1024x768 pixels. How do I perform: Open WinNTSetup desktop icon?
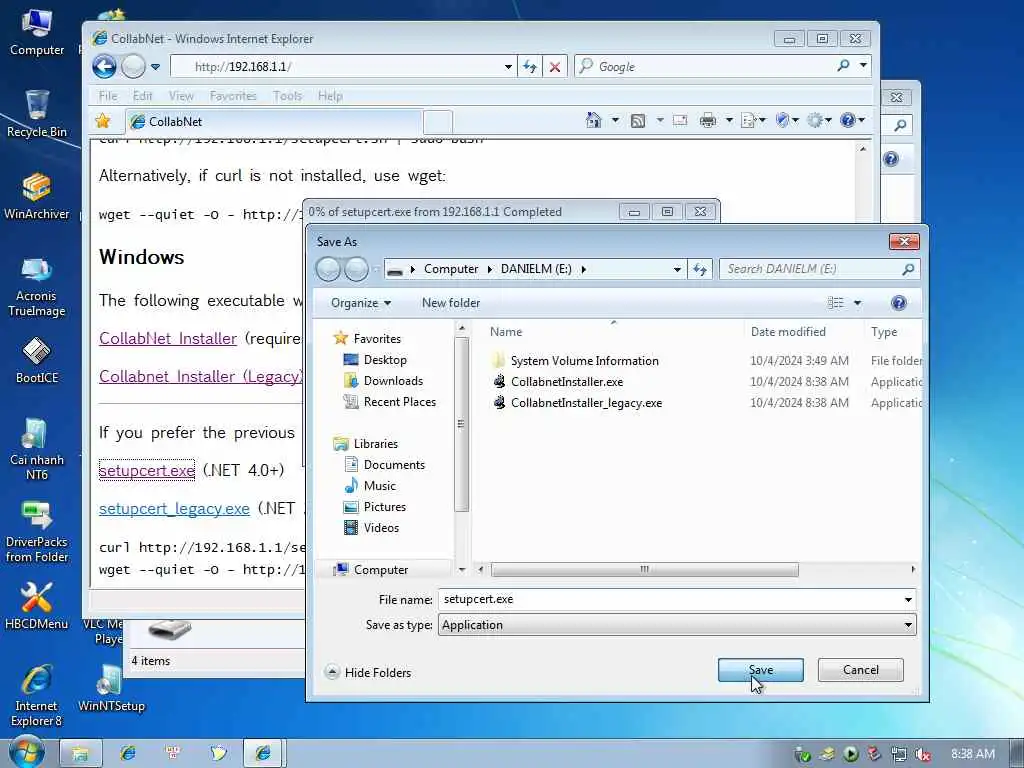click(111, 689)
